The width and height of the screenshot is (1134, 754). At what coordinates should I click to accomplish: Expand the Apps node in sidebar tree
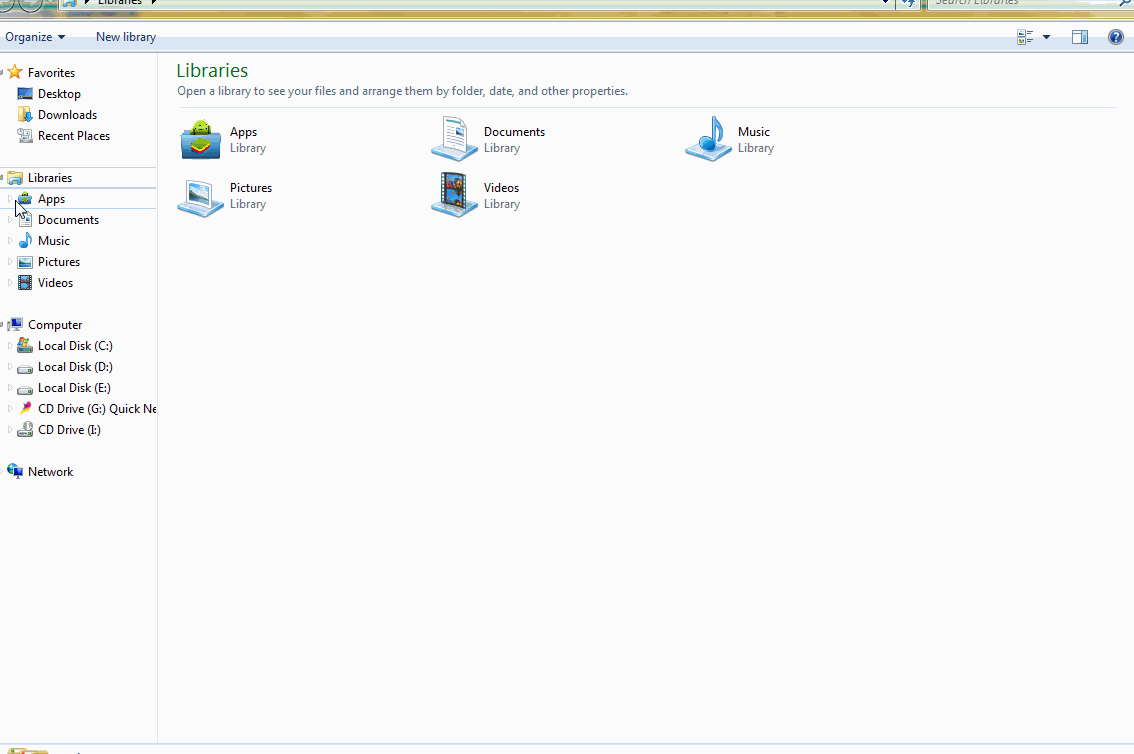10,198
